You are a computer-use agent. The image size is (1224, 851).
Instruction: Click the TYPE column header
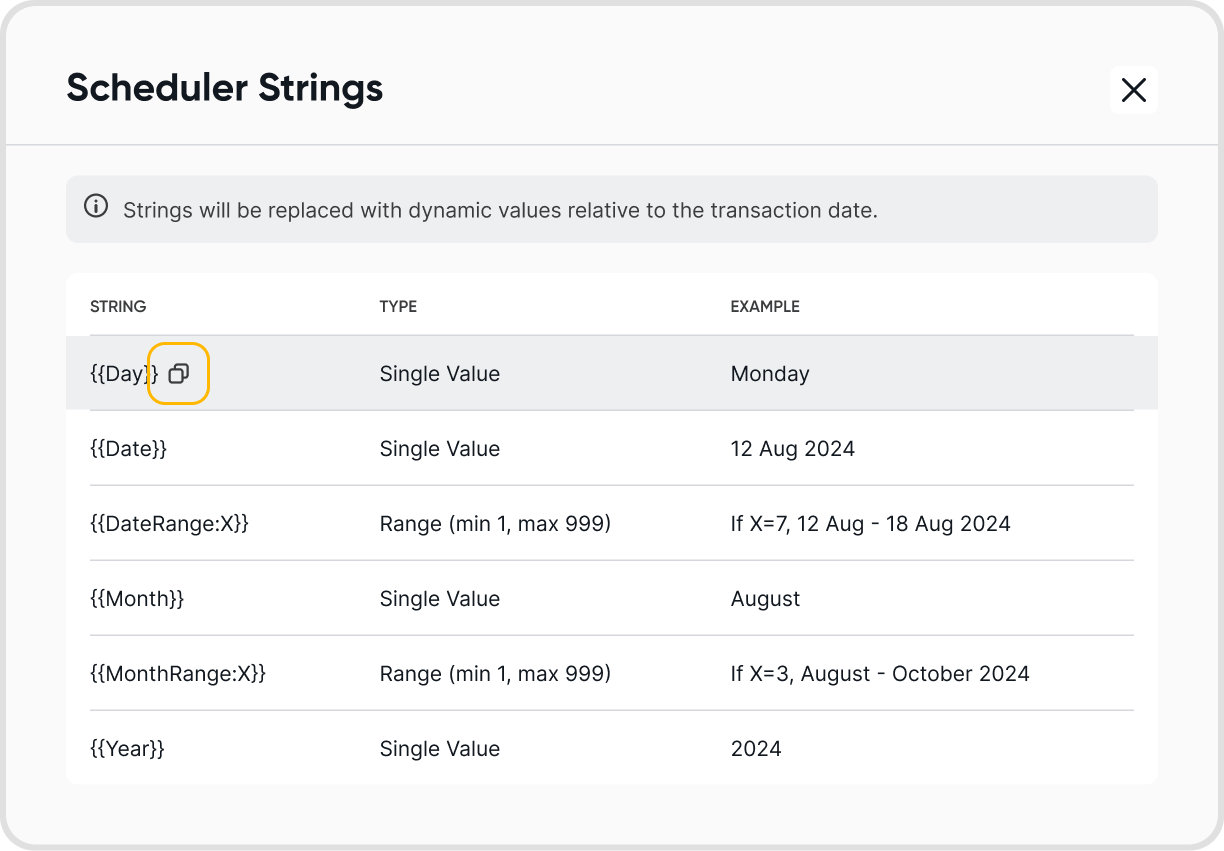(x=398, y=307)
